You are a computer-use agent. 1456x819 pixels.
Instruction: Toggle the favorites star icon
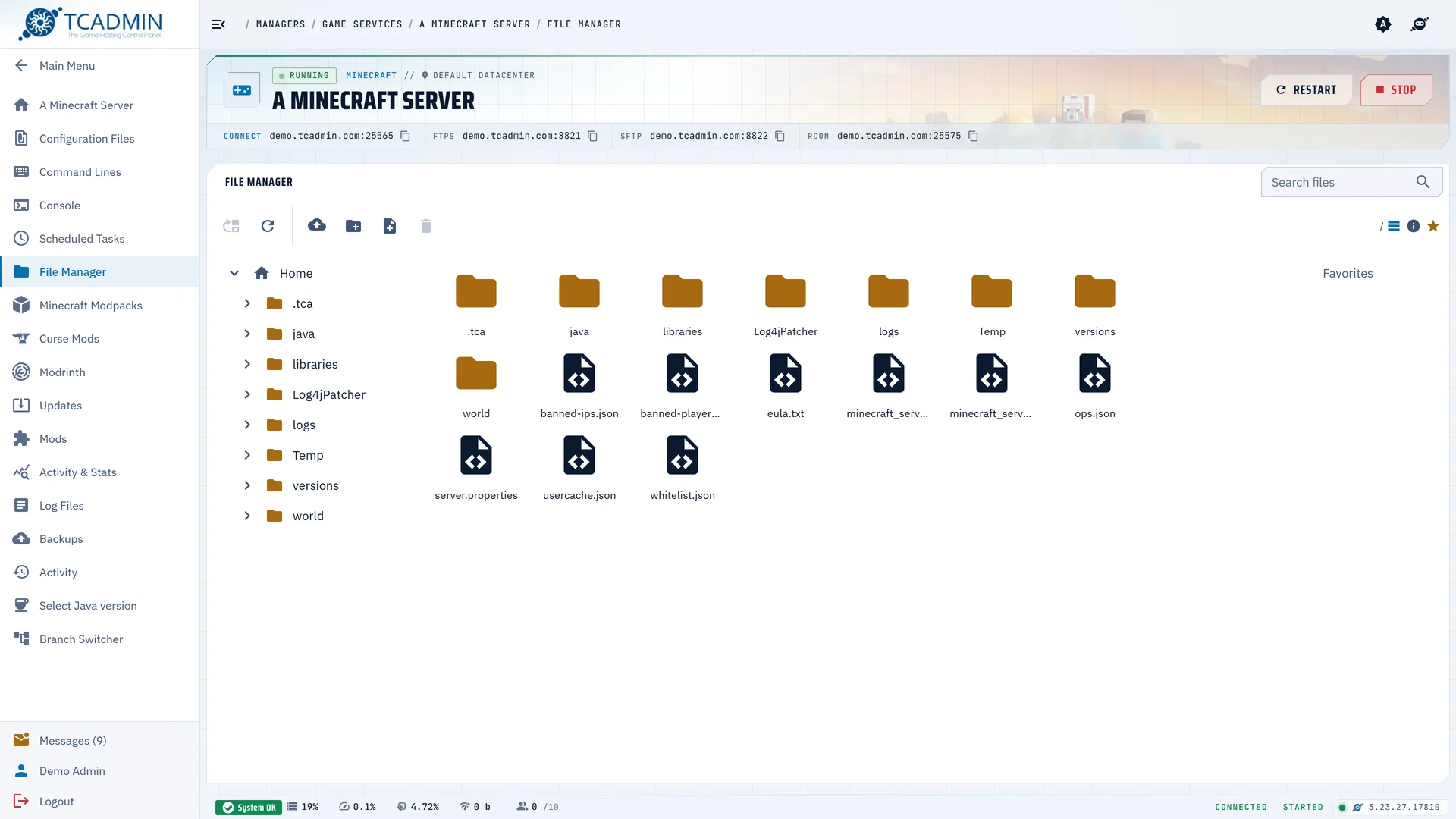click(1433, 226)
